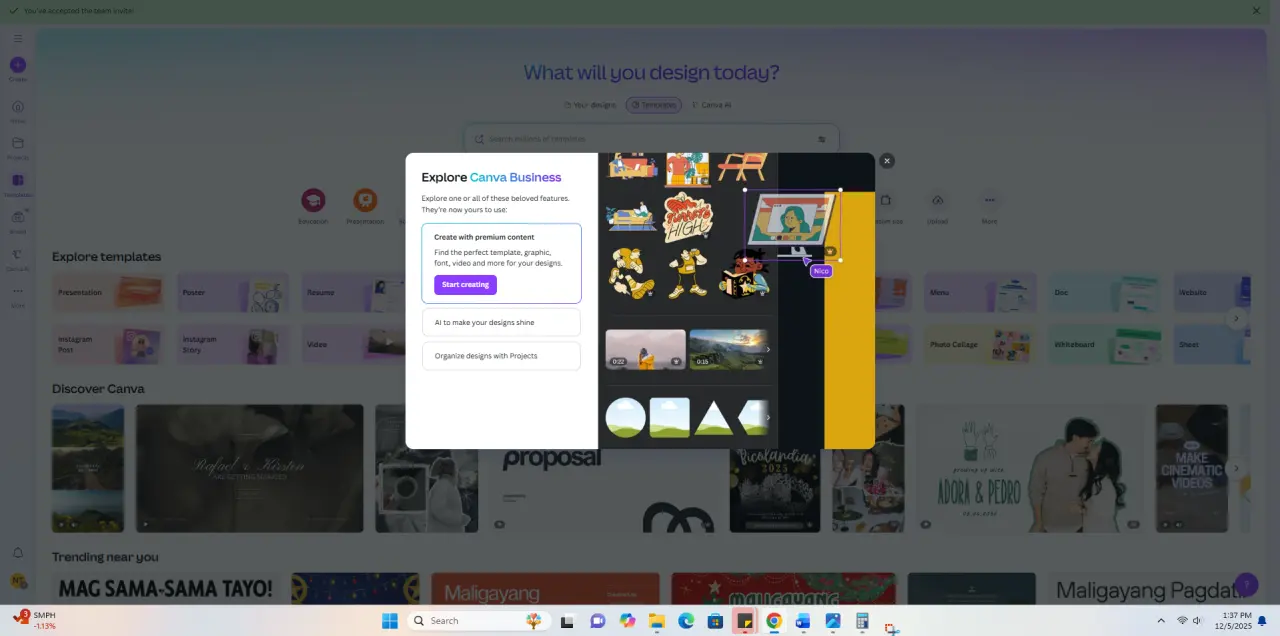
Task: Click the purple help question button
Action: (1245, 585)
